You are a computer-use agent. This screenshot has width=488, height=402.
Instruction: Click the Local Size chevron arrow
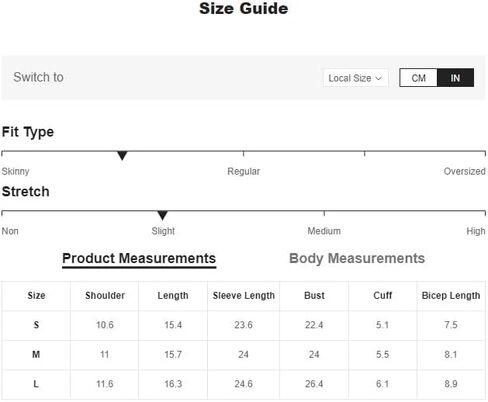pos(378,78)
